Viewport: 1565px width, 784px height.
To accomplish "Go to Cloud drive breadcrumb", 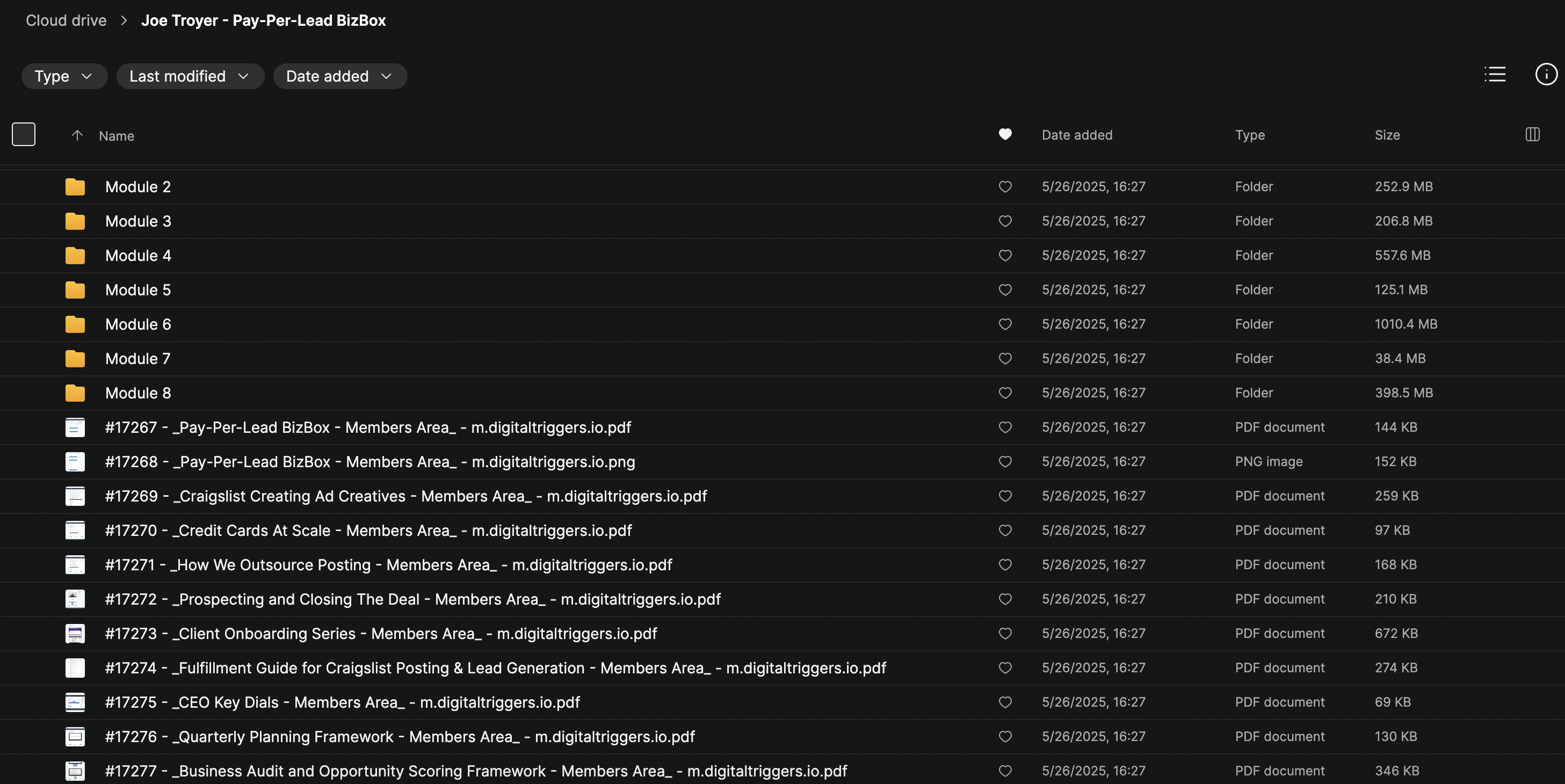I will pos(66,20).
